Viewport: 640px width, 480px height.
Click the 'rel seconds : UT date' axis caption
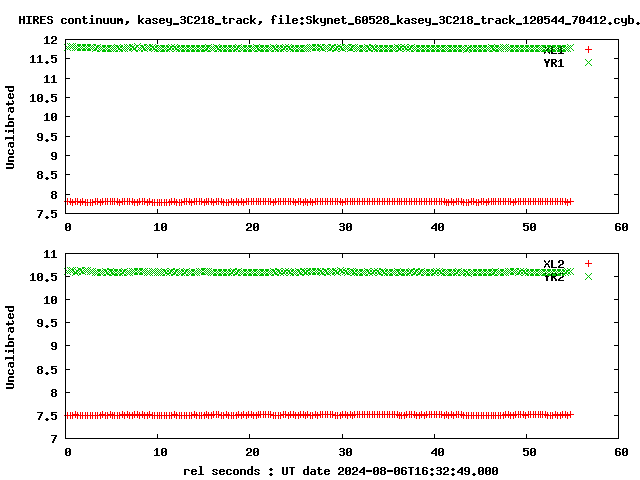click(x=340, y=471)
